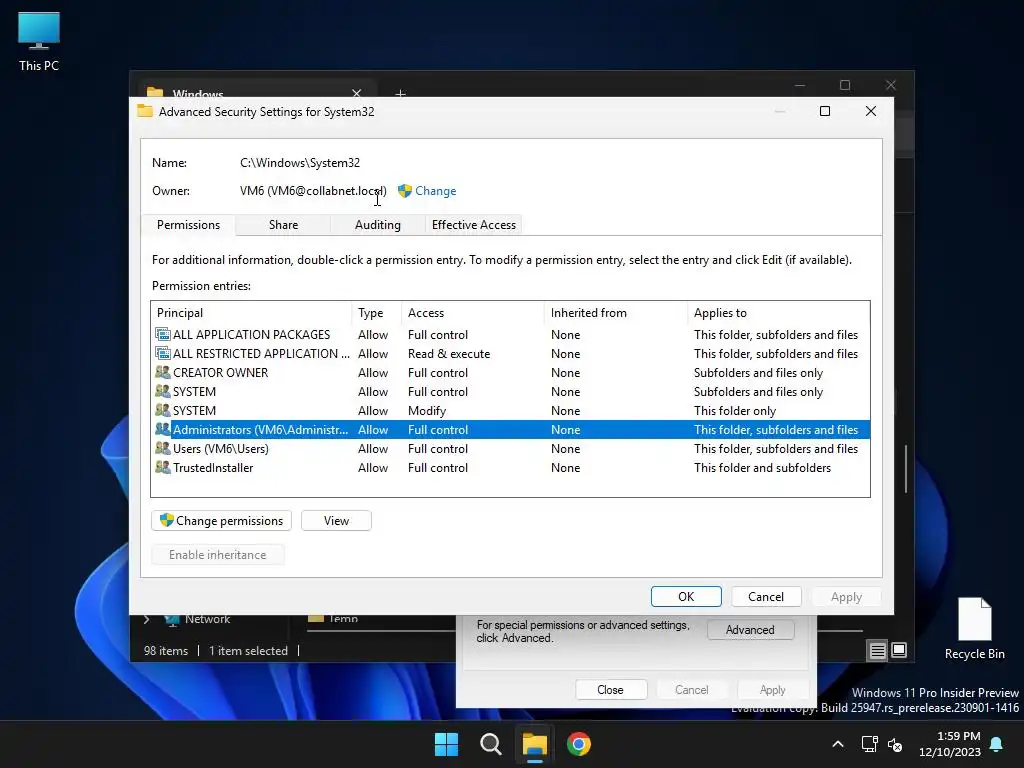Maximize the Advanced Security Settings dialog
Screen dimensions: 1024x768
pos(825,111)
